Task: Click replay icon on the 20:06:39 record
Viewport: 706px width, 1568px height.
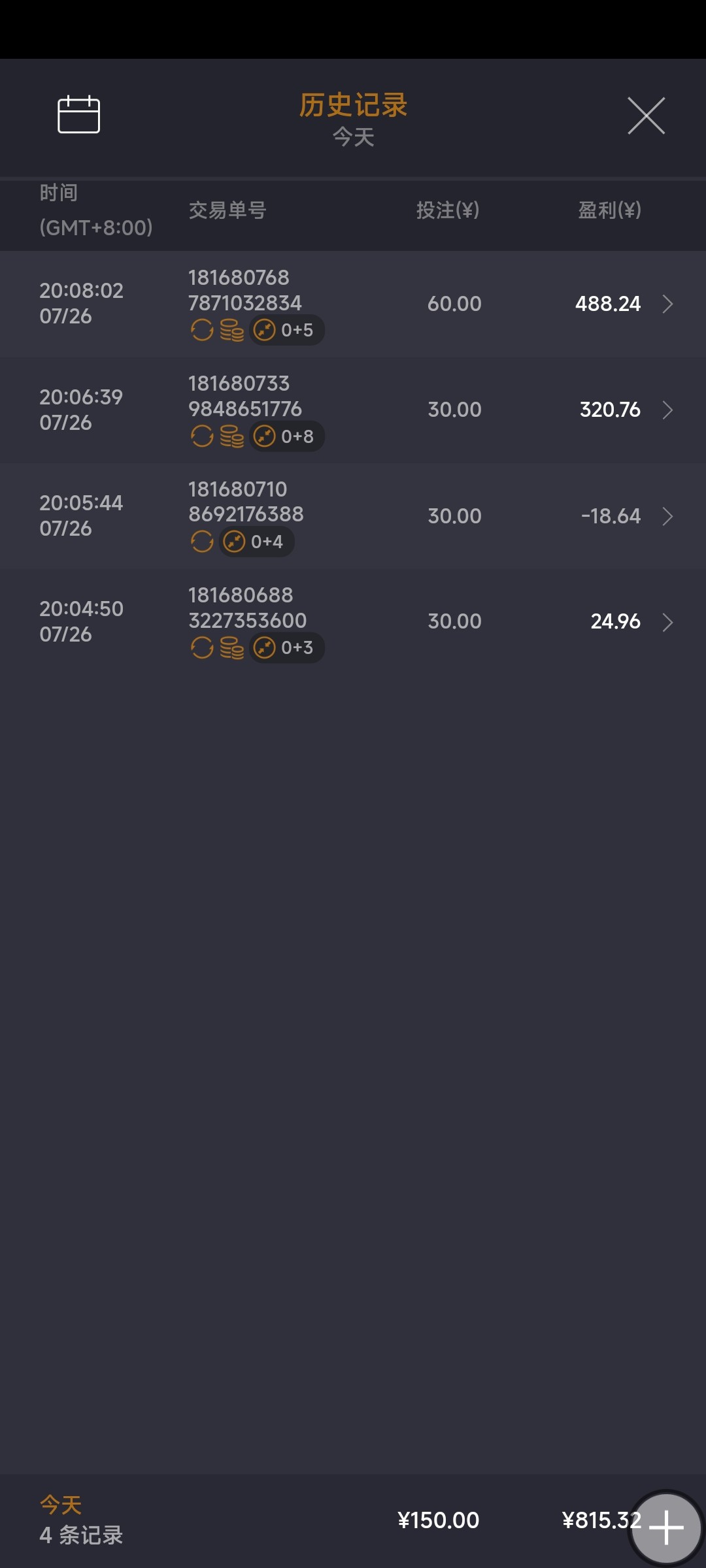Action: [202, 436]
